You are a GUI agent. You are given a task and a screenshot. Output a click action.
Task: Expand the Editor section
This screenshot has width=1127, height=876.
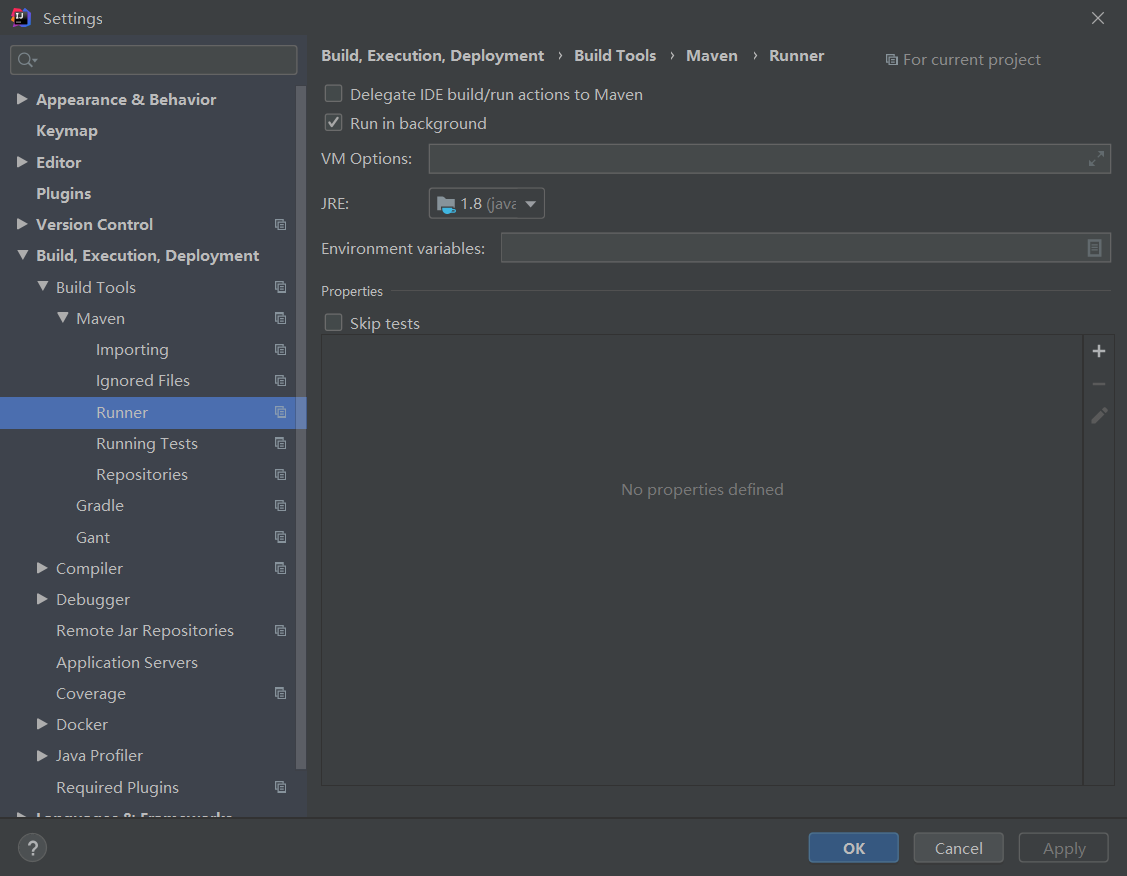coord(22,162)
